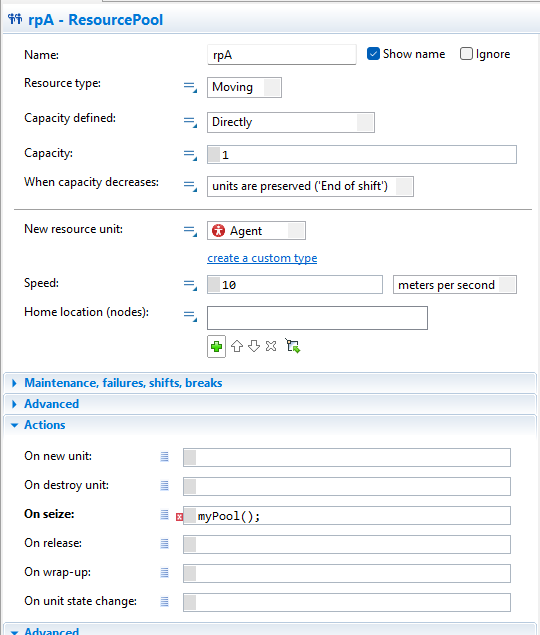The height and width of the screenshot is (635, 540).
Task: Open the meters per second units dropdown
Action: 455,285
